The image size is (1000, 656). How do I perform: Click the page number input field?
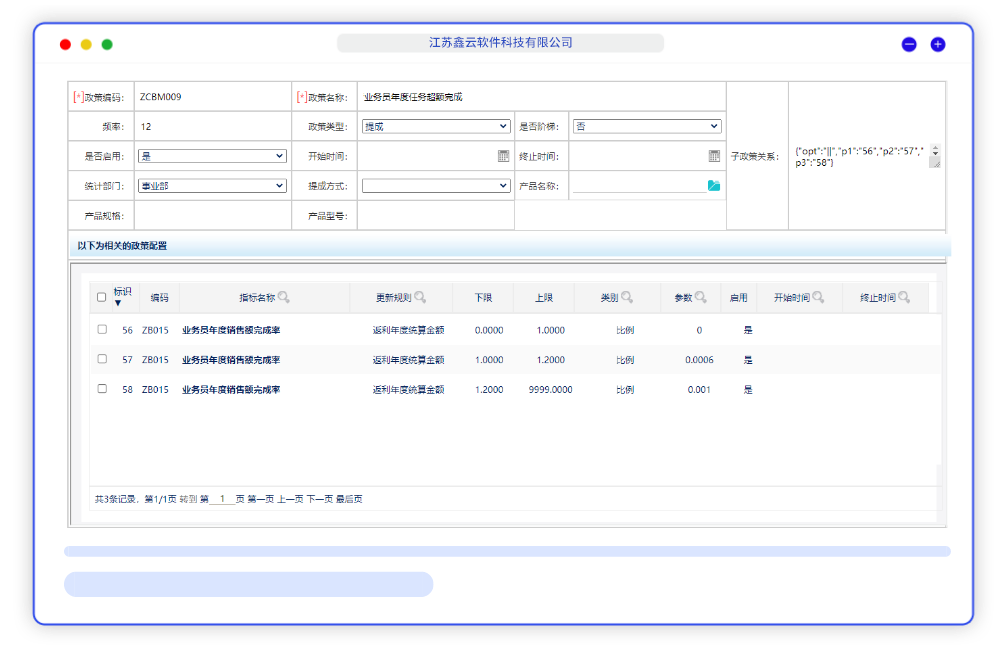point(222,498)
